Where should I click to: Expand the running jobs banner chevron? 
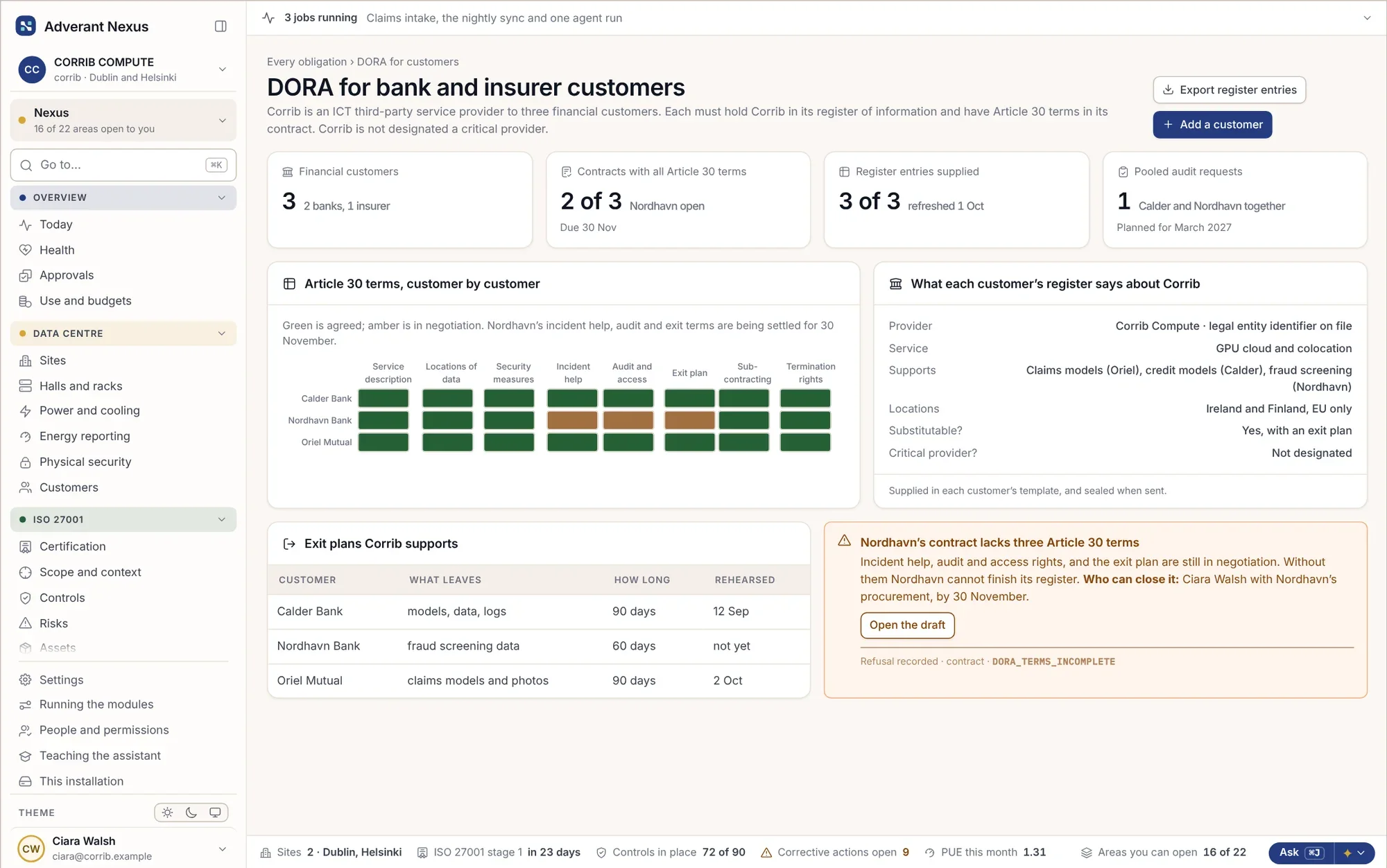pos(1367,18)
